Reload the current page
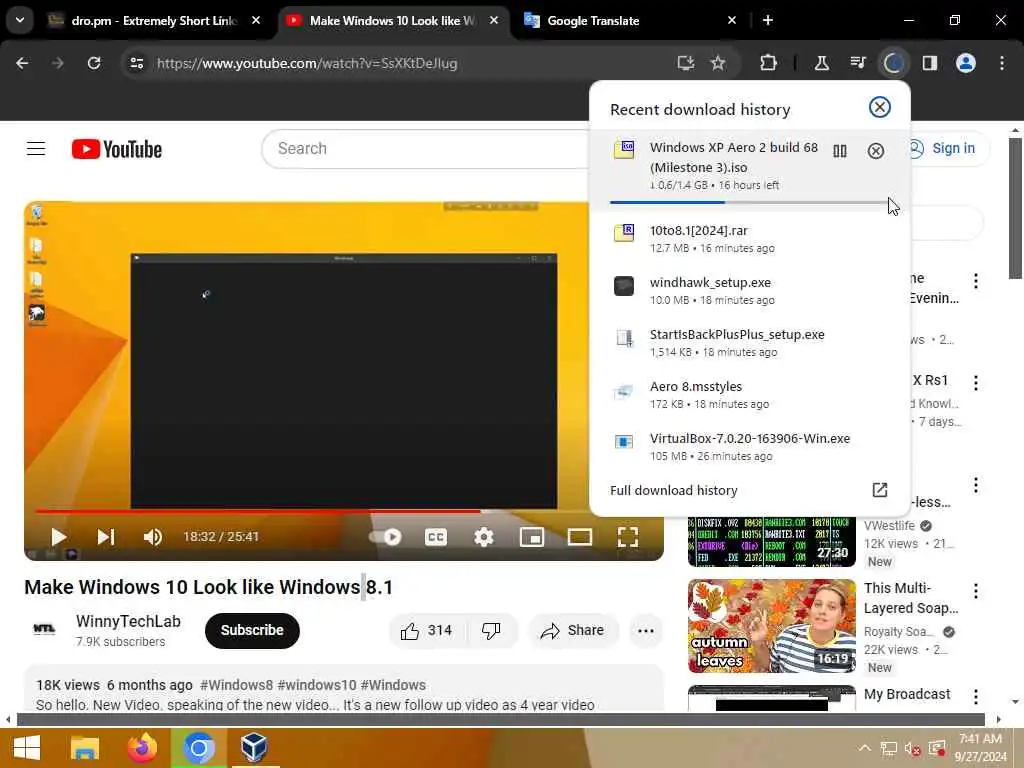The image size is (1024, 768). 94,63
